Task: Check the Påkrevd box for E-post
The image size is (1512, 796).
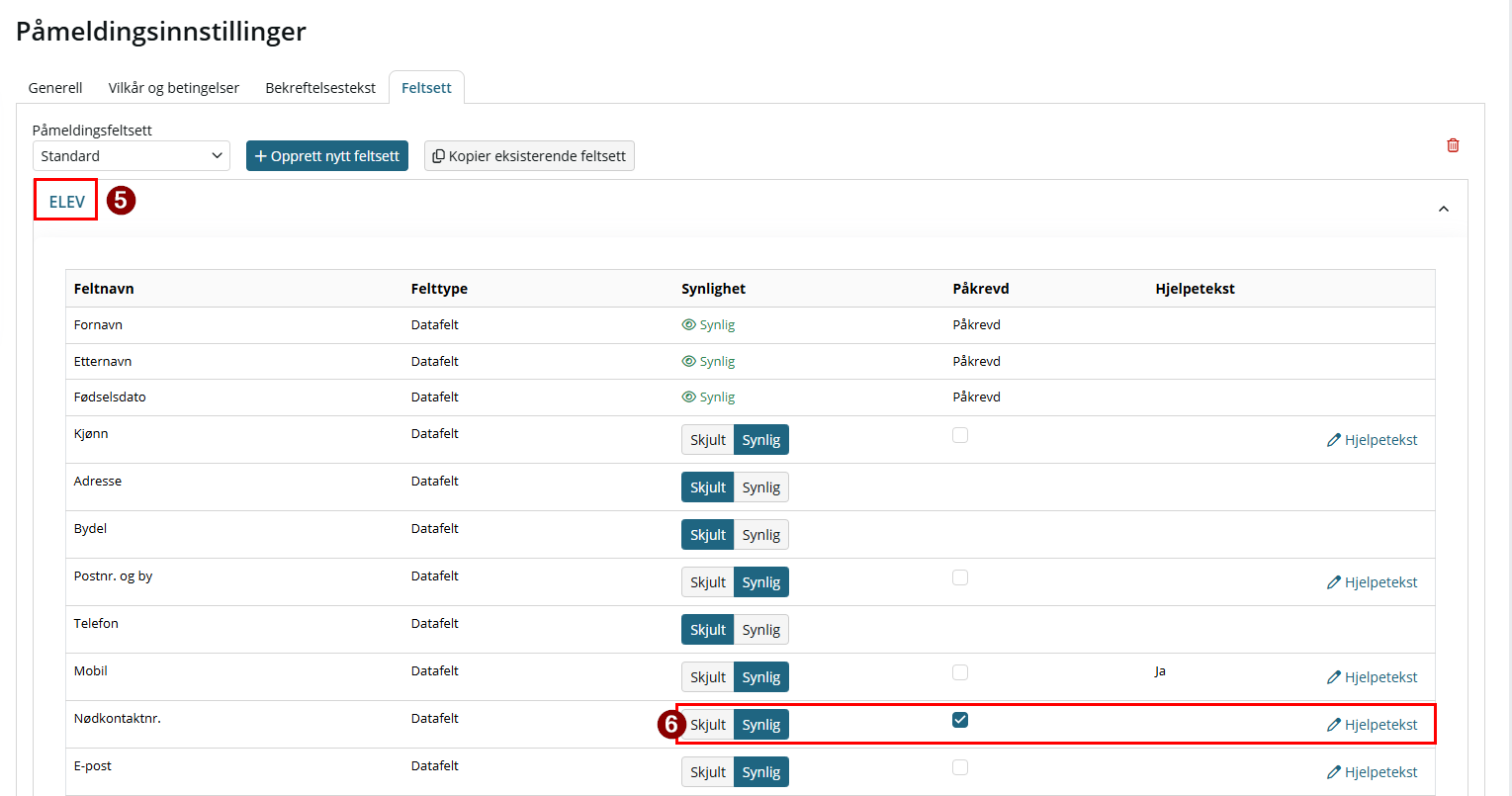Action: pos(960,767)
